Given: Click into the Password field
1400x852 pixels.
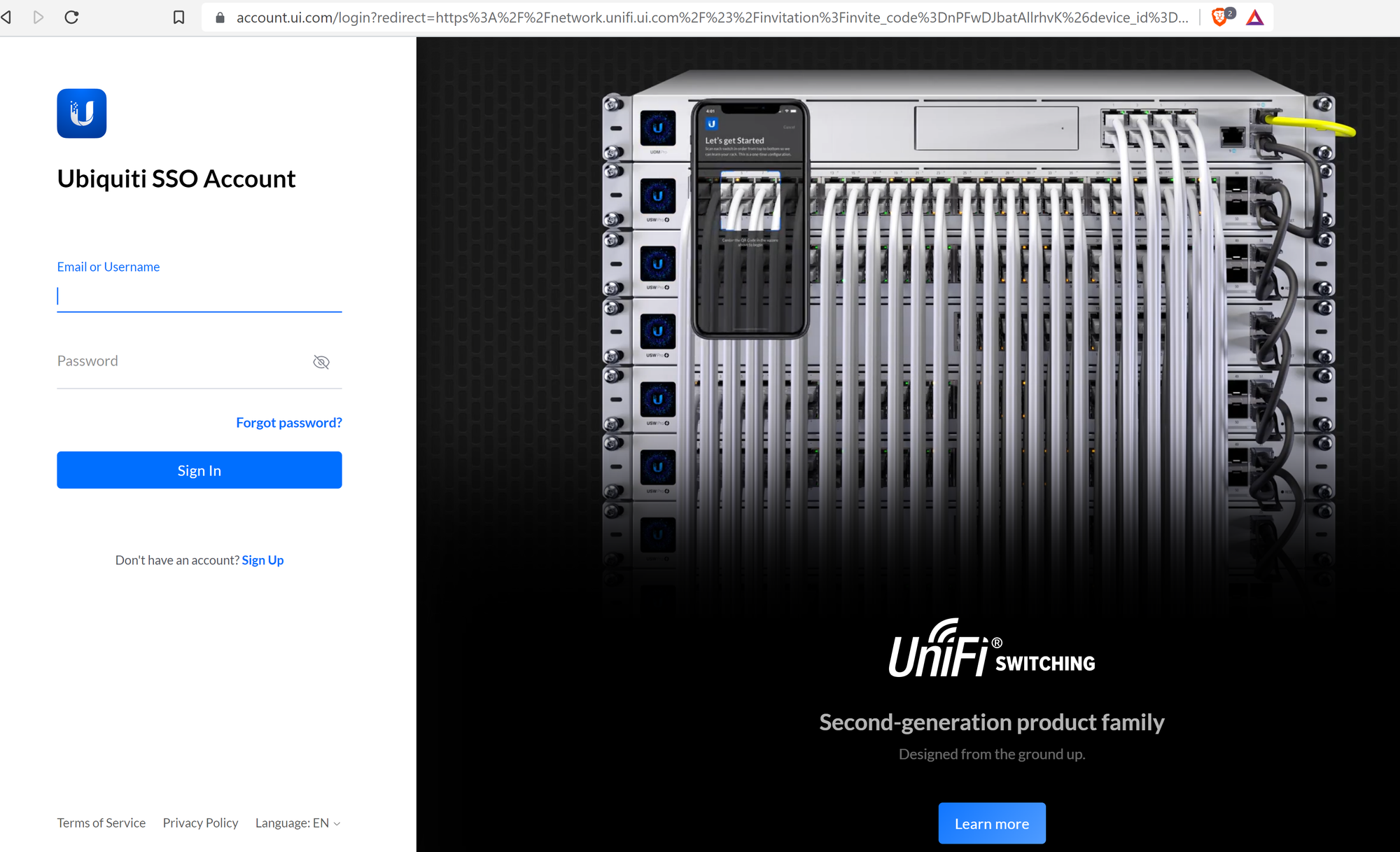Looking at the screenshot, I should pos(182,362).
